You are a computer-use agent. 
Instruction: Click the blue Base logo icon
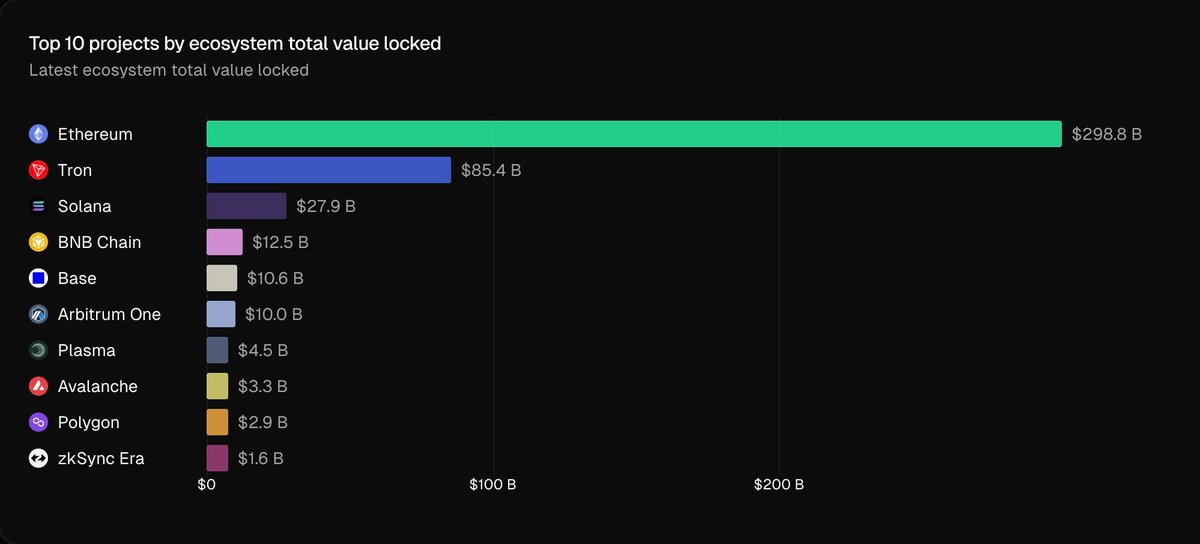(39, 278)
